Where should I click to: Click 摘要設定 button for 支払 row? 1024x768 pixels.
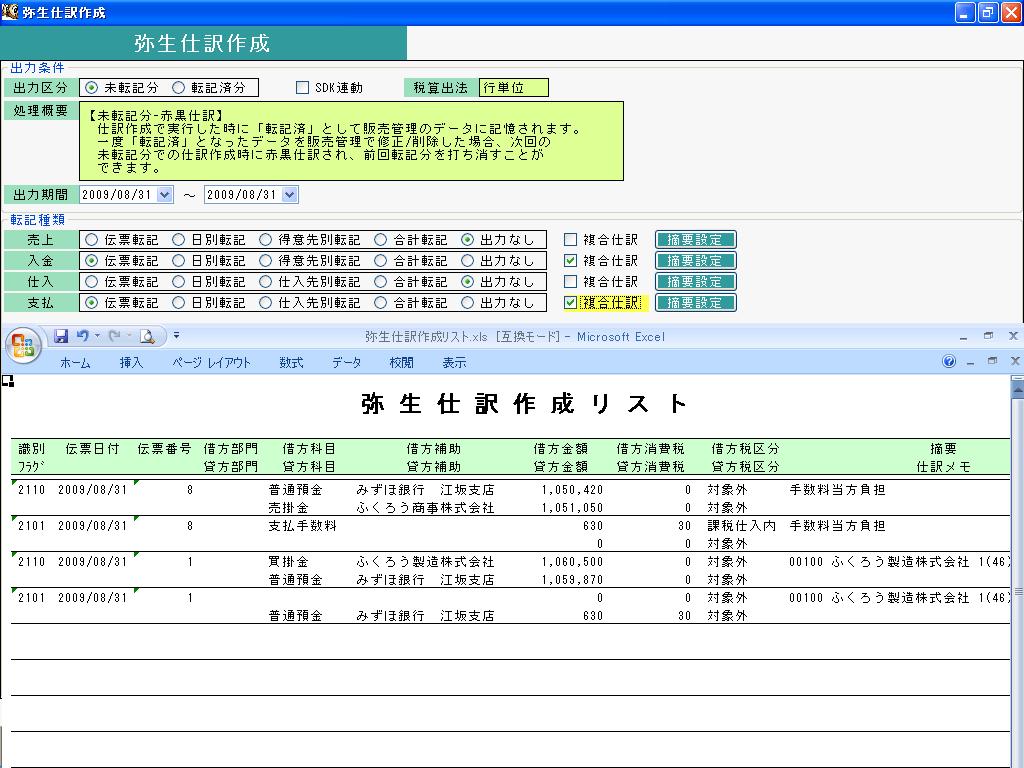696,302
